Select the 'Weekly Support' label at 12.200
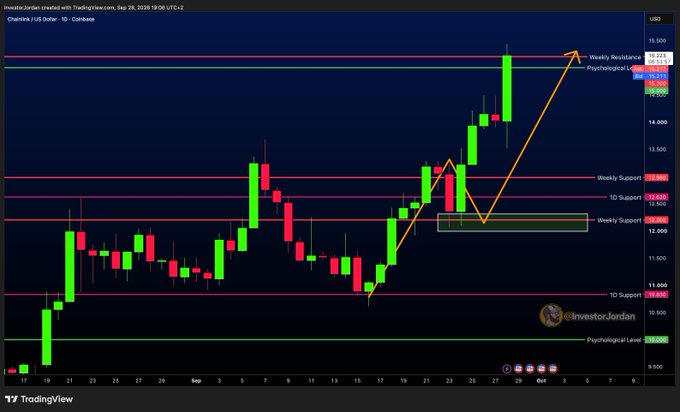The width and height of the screenshot is (680, 412). tap(619, 220)
